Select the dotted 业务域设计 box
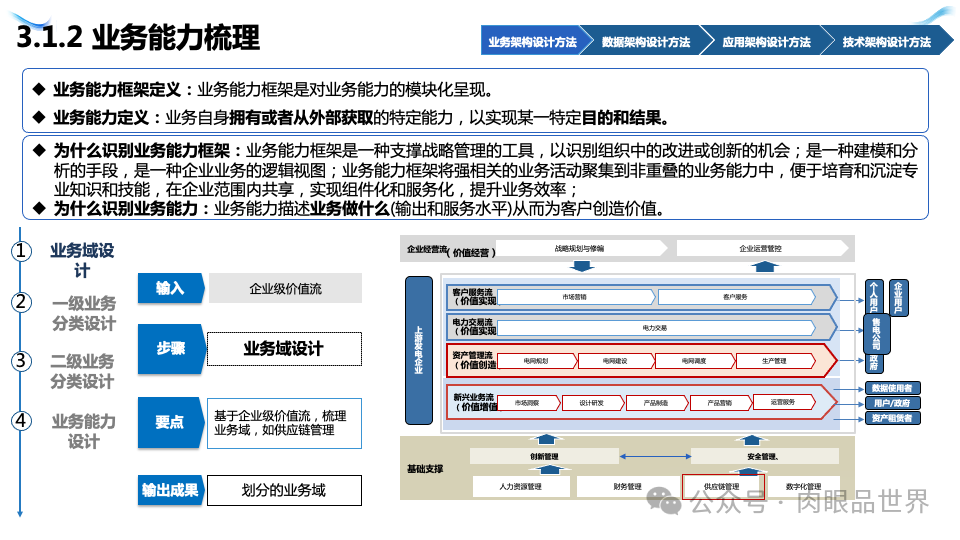The width and height of the screenshot is (960, 540). tap(284, 349)
